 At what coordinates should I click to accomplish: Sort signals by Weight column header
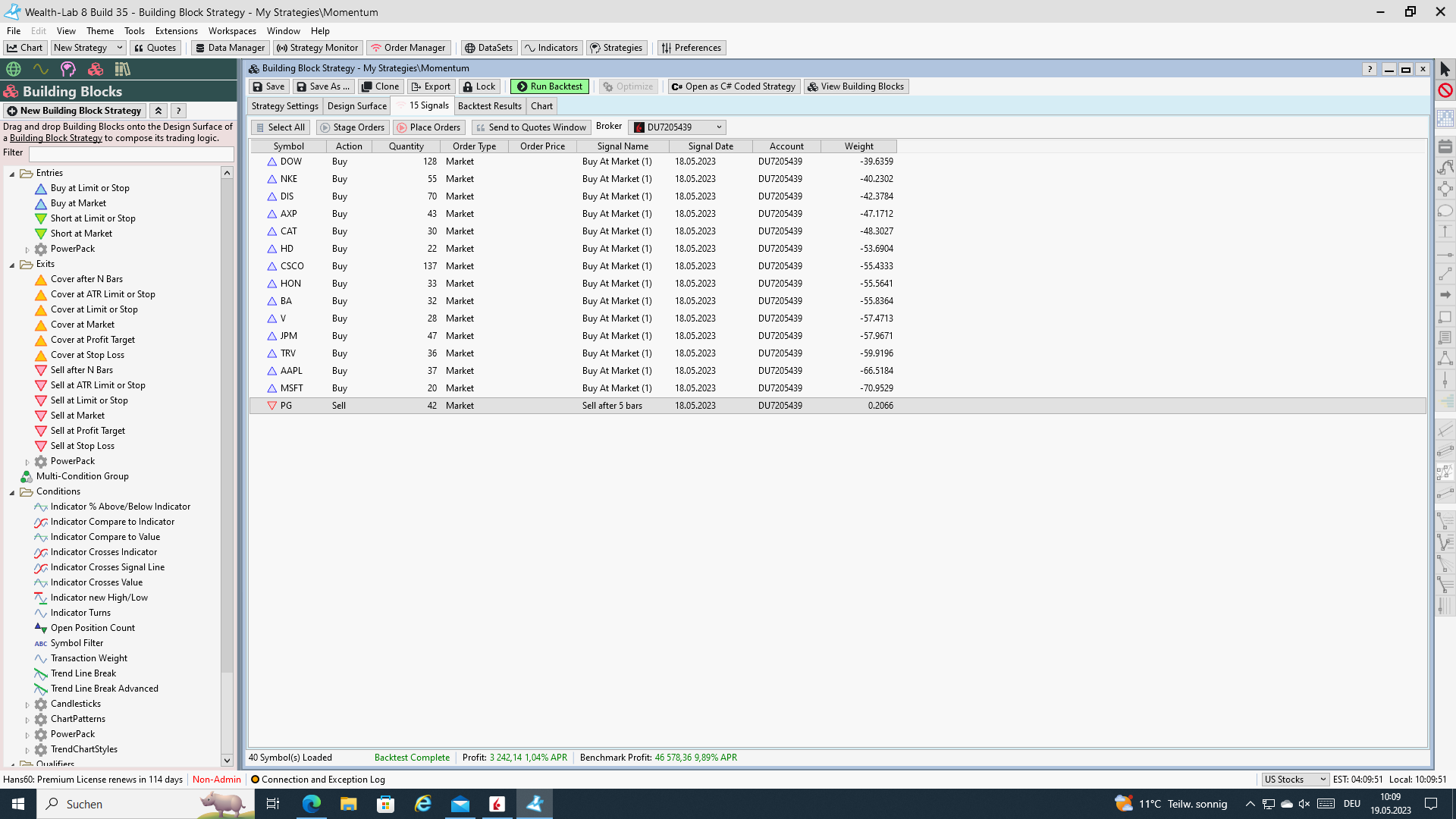click(x=858, y=146)
